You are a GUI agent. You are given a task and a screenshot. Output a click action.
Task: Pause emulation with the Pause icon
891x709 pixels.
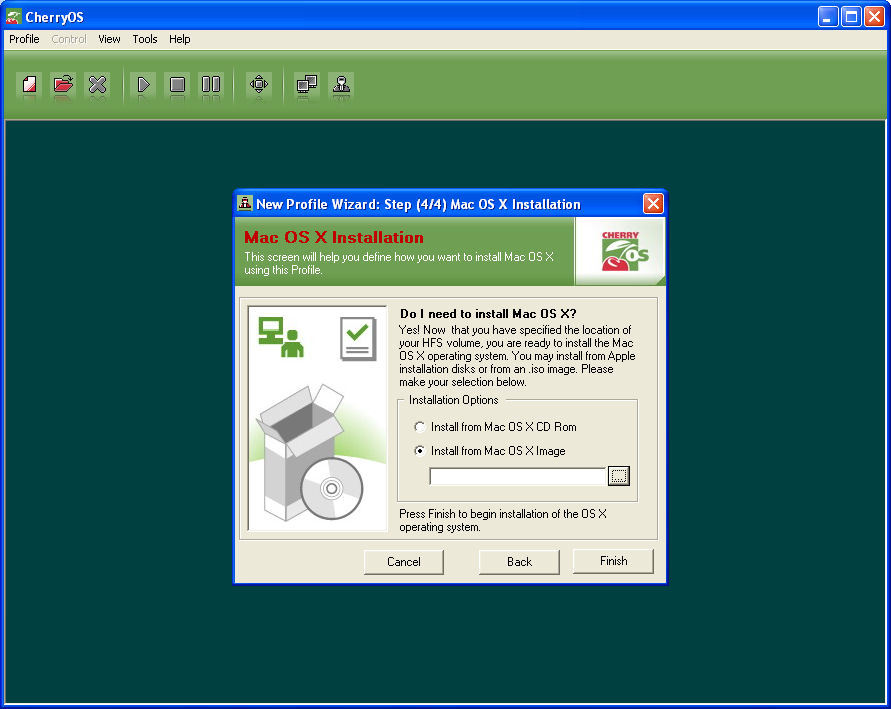click(x=211, y=85)
